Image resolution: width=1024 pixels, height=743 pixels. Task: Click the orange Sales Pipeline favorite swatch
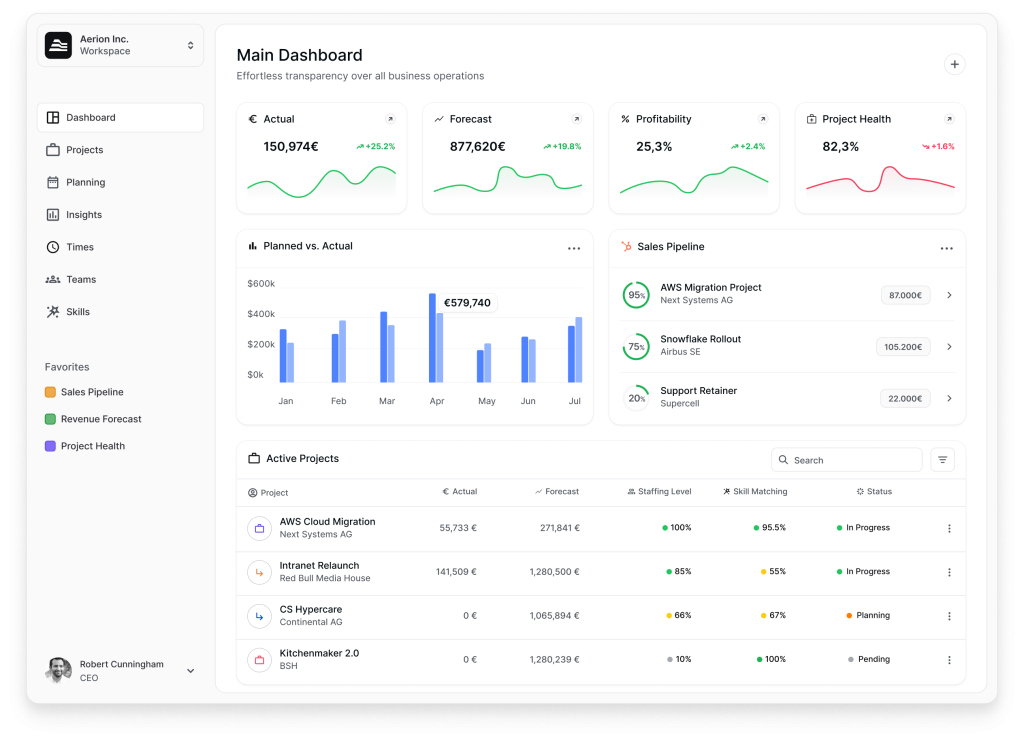pos(50,392)
